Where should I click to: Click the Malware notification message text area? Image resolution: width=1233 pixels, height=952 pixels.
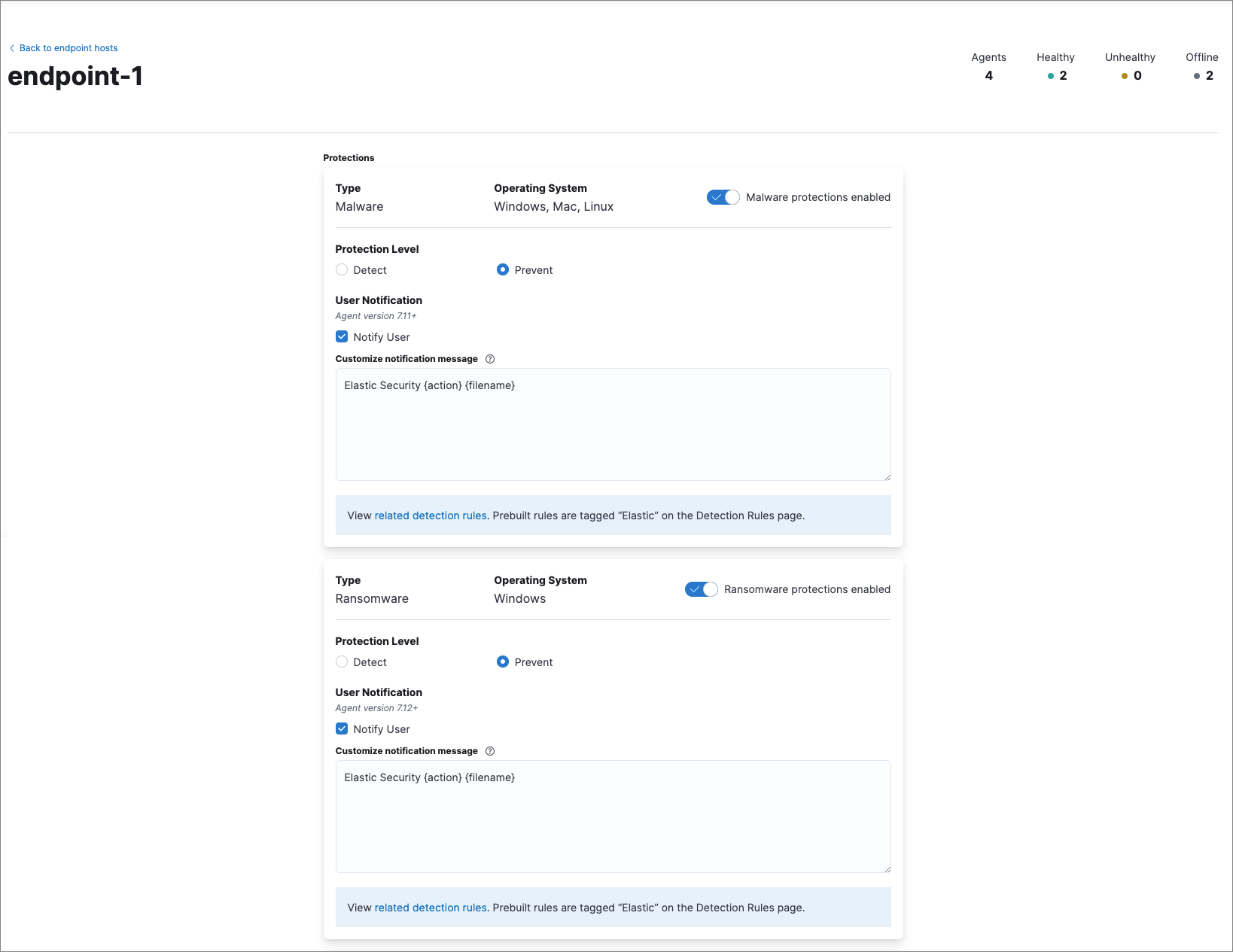point(613,424)
